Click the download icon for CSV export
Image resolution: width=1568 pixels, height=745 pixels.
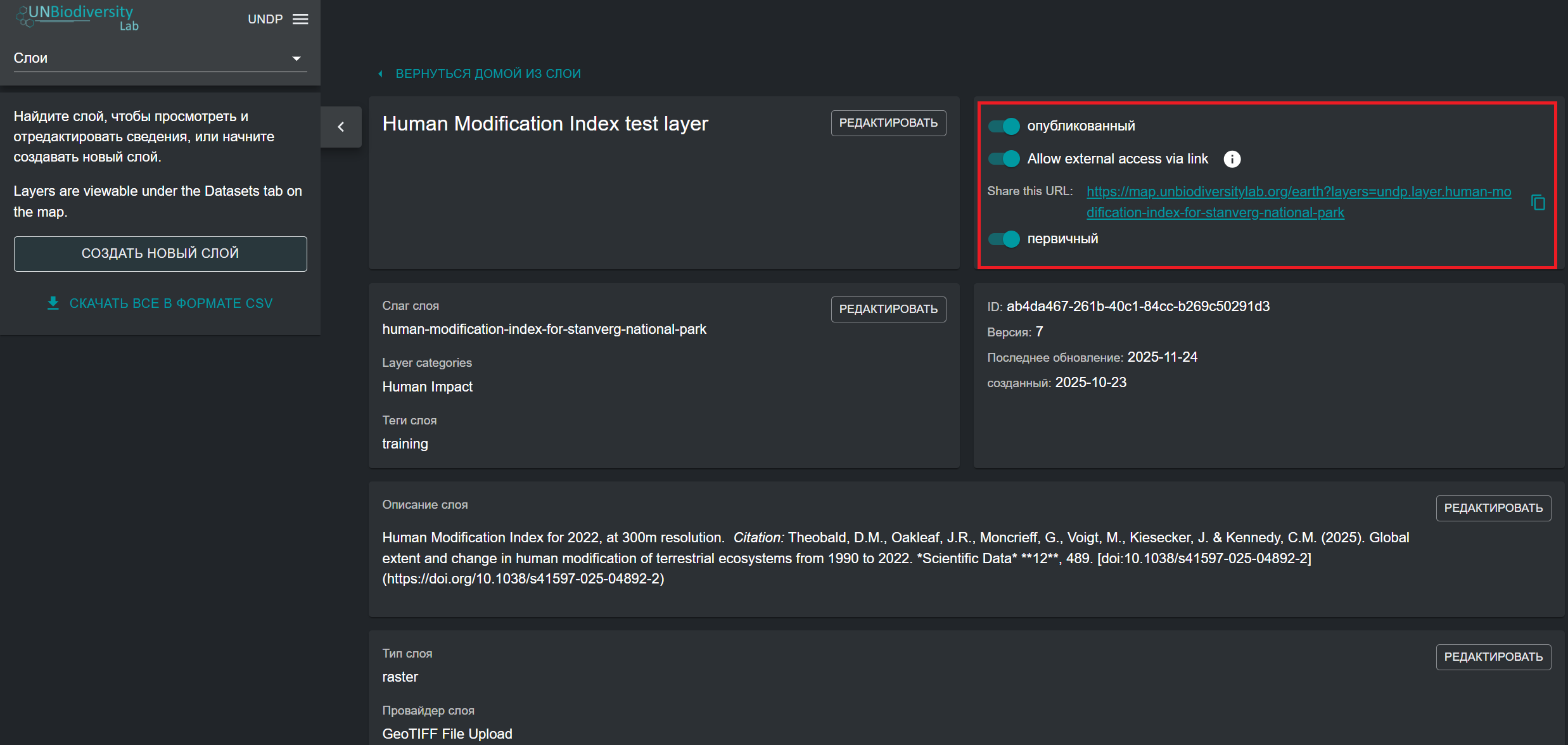(53, 303)
